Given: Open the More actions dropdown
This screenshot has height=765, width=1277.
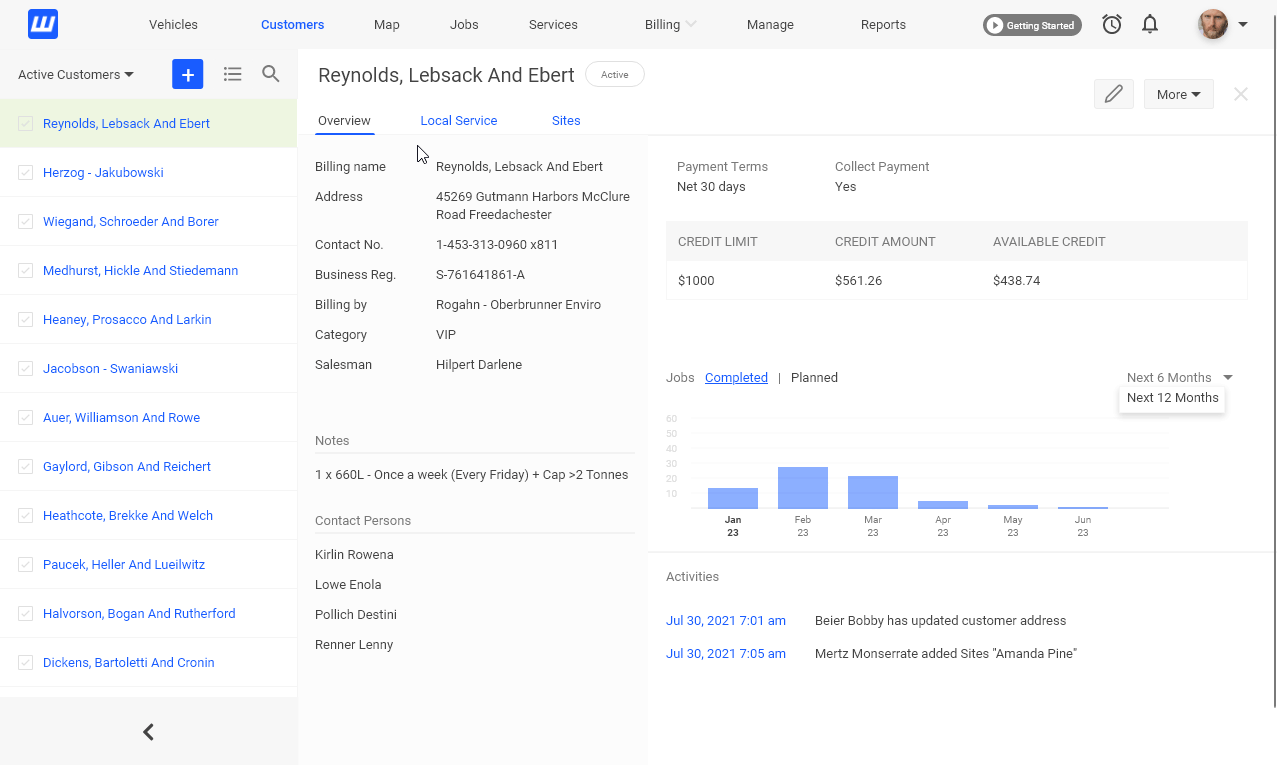Looking at the screenshot, I should point(1178,94).
